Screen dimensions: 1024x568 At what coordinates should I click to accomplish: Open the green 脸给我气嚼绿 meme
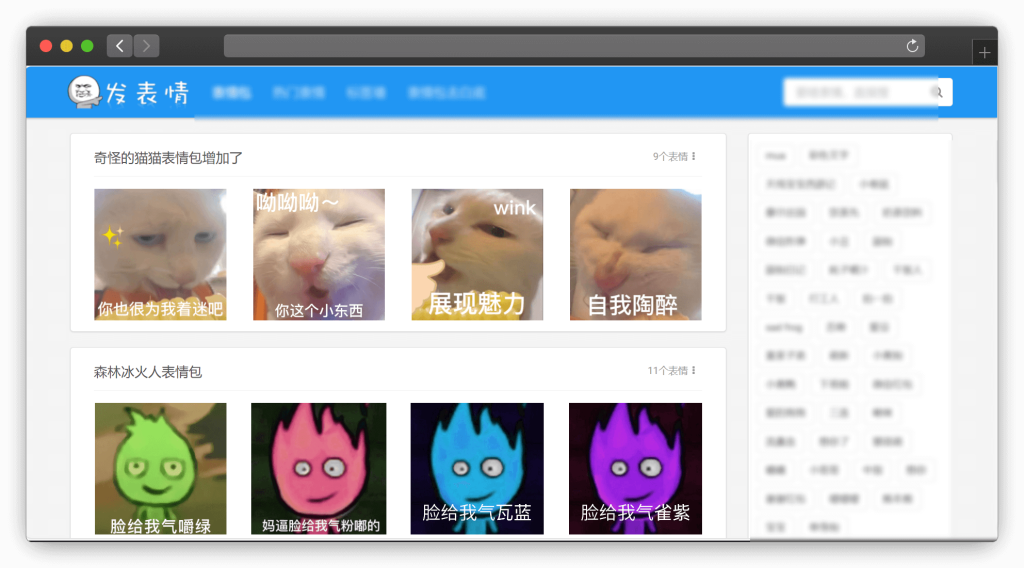(x=161, y=469)
